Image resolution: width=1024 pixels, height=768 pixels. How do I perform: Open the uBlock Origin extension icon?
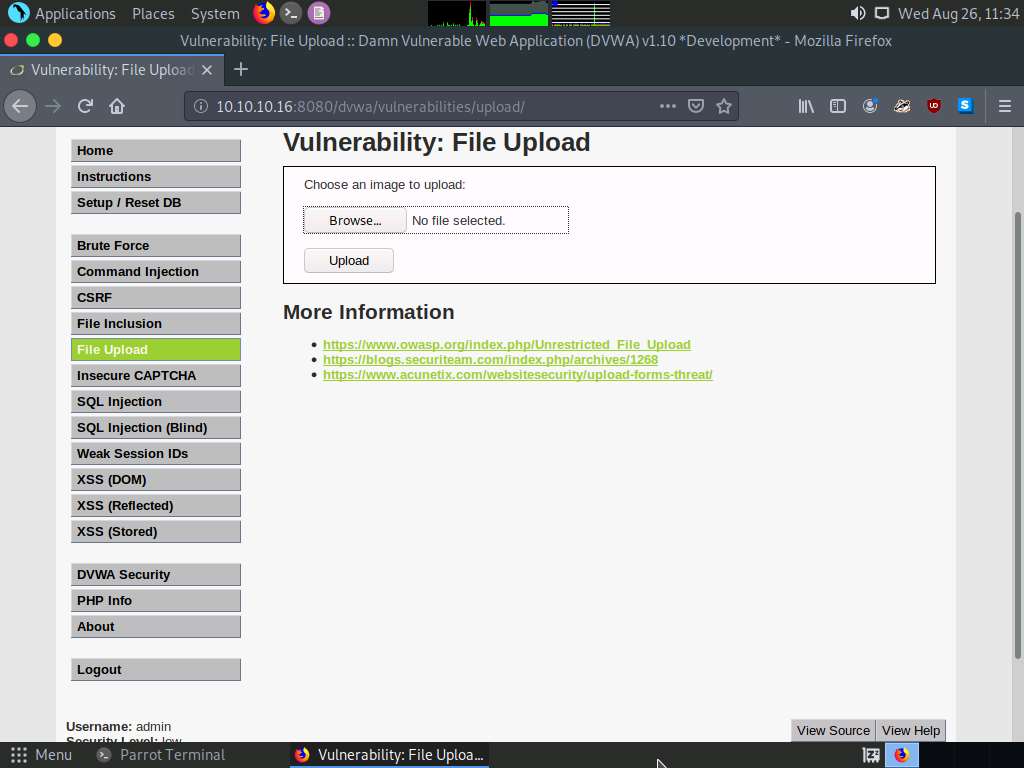933,105
